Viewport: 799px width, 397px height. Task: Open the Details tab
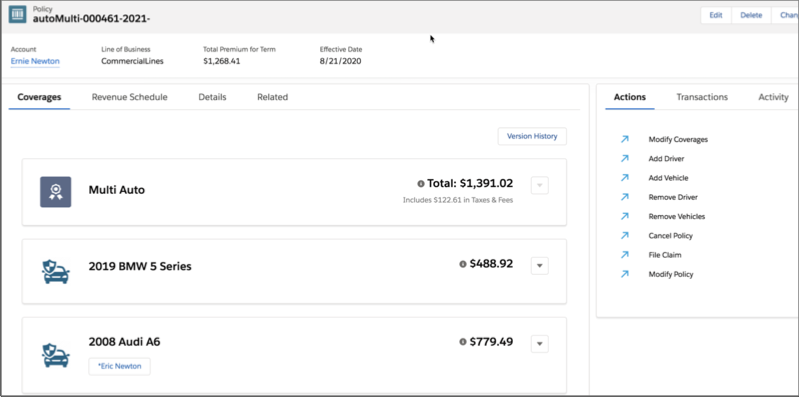pyautogui.click(x=212, y=97)
